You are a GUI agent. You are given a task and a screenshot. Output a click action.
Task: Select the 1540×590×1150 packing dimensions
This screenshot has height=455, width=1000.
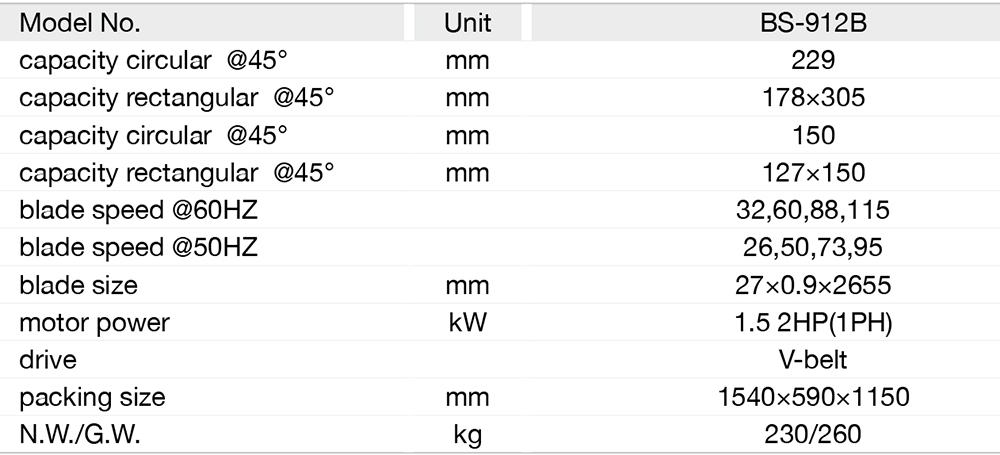[x=813, y=397]
